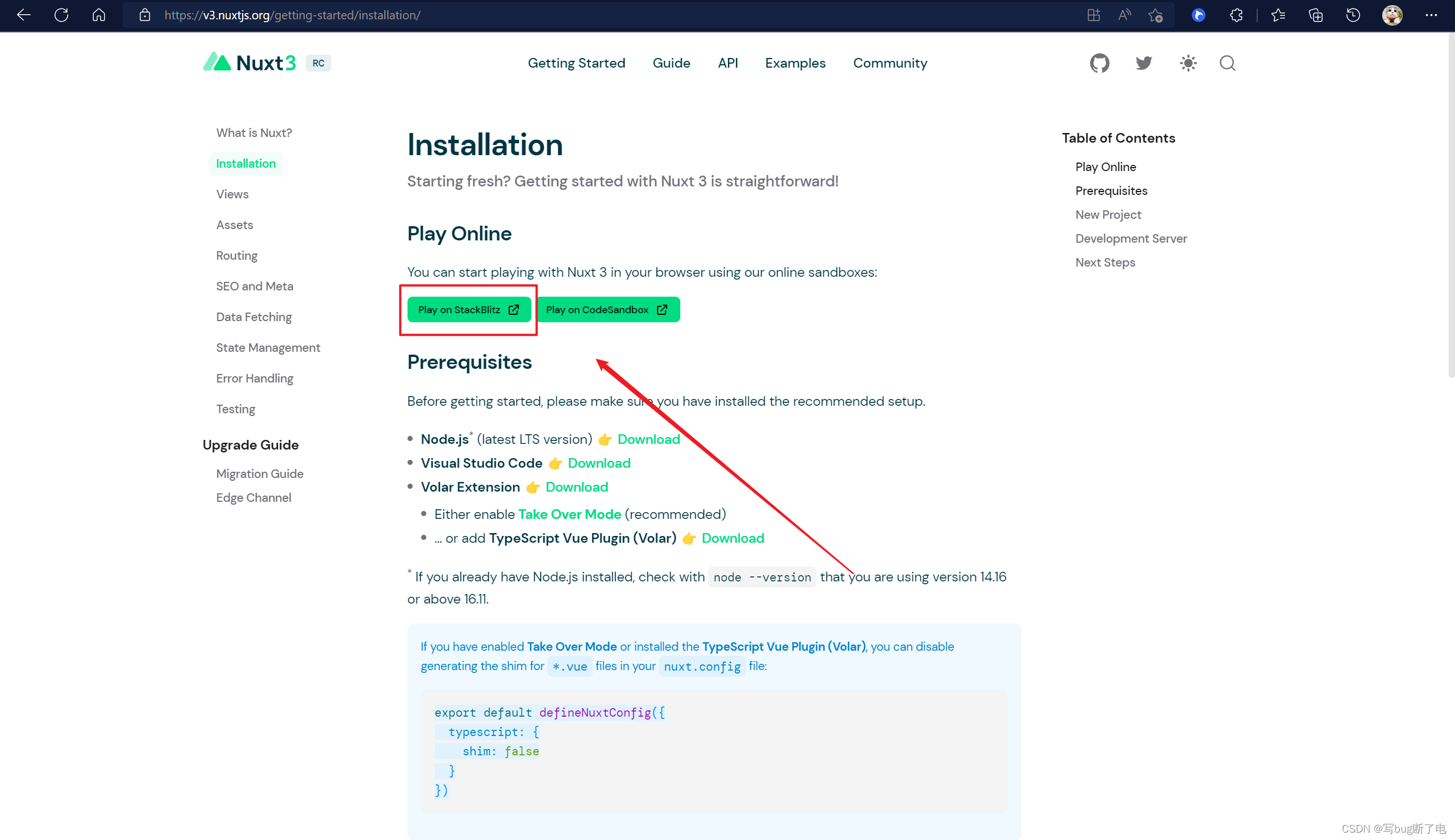Open Error Handling sidebar page
The image size is (1455, 840).
tap(255, 377)
